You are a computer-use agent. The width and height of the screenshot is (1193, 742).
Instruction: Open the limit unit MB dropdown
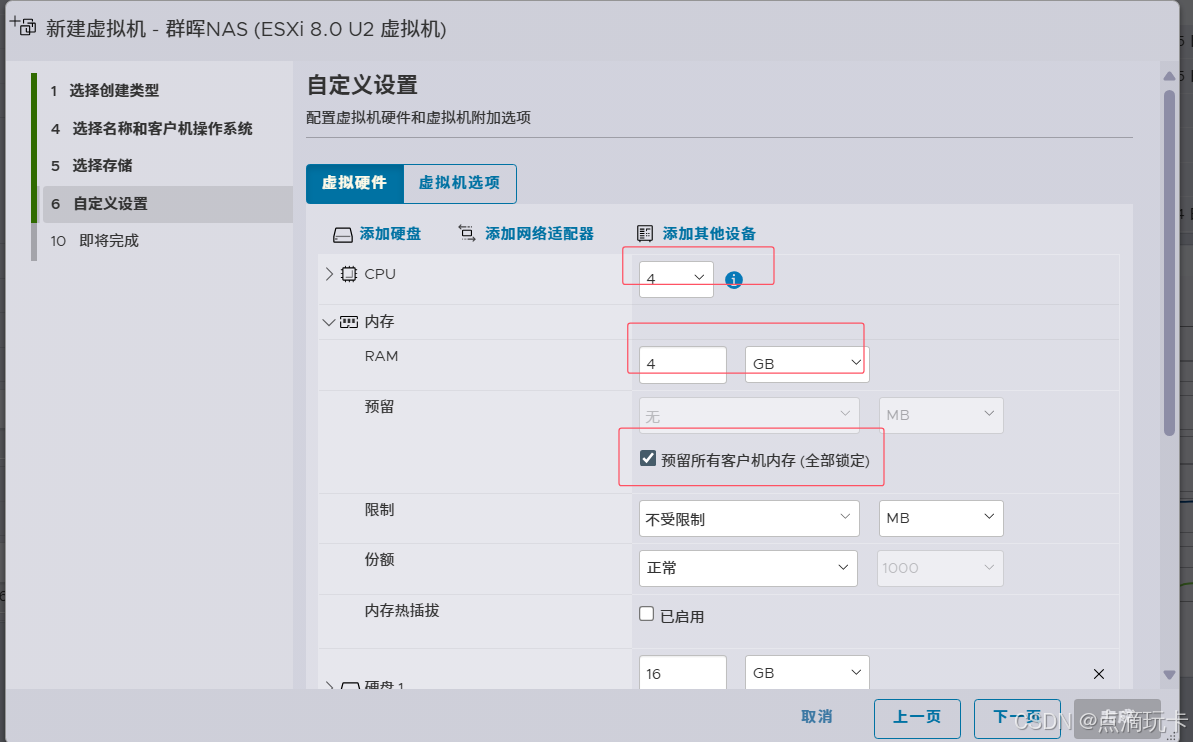941,518
